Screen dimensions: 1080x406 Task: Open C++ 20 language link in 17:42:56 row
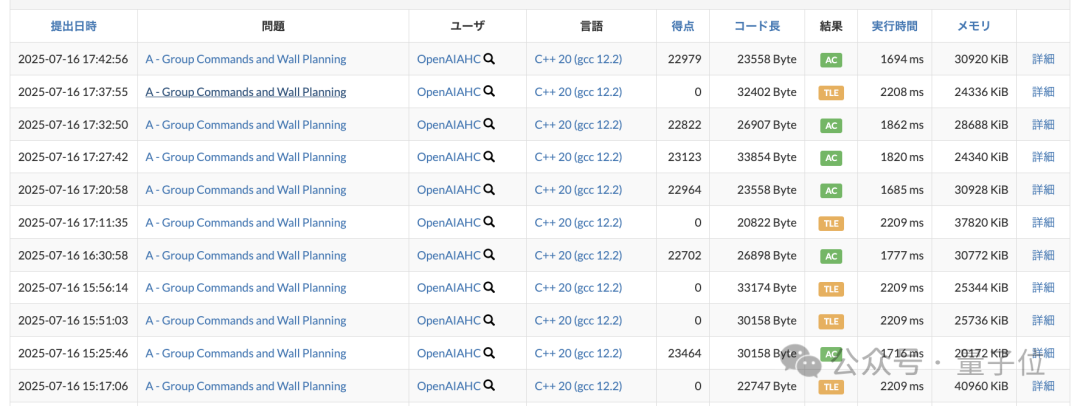579,59
